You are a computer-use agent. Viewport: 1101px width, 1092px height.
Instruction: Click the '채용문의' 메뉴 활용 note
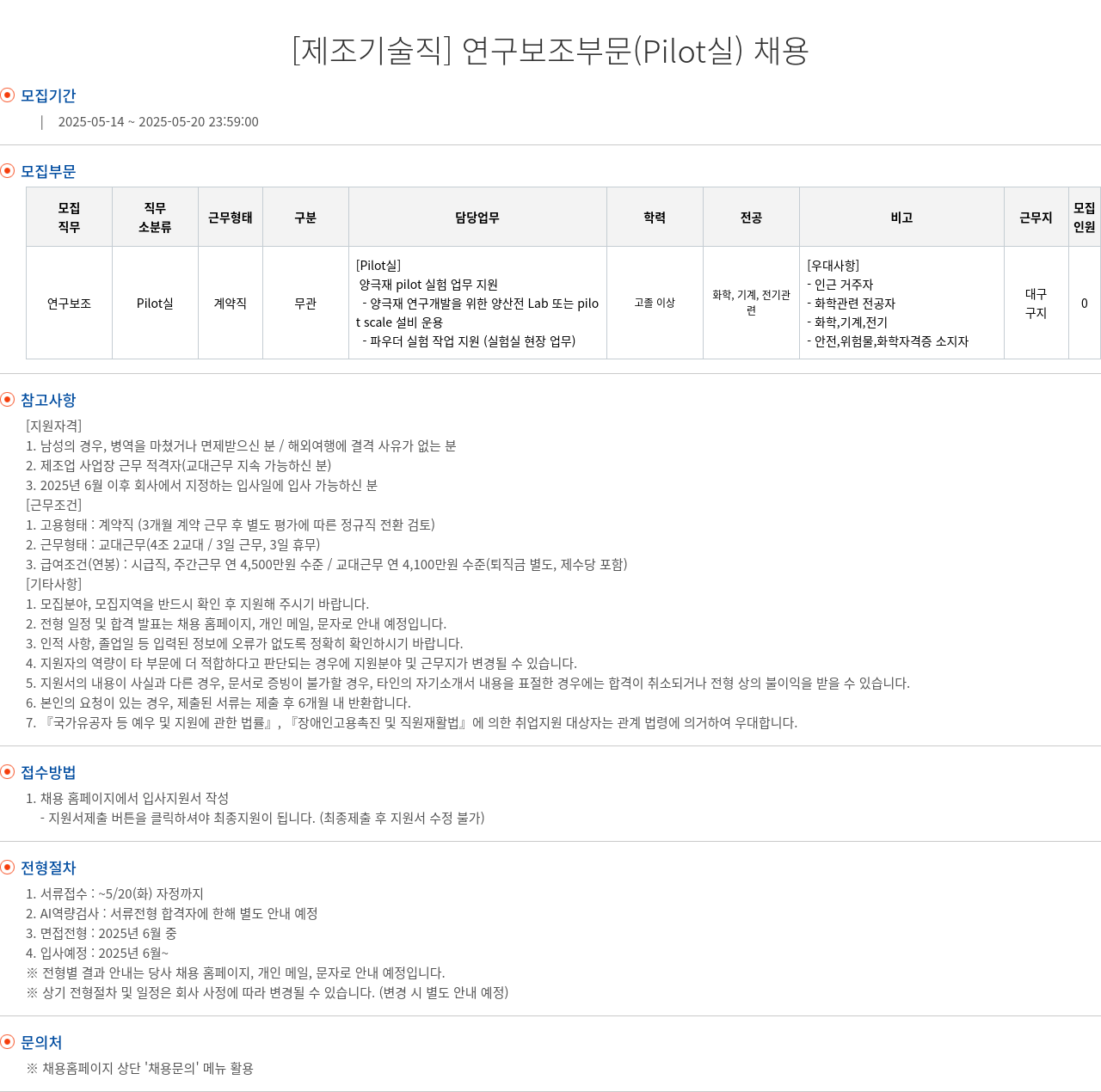(140, 1068)
